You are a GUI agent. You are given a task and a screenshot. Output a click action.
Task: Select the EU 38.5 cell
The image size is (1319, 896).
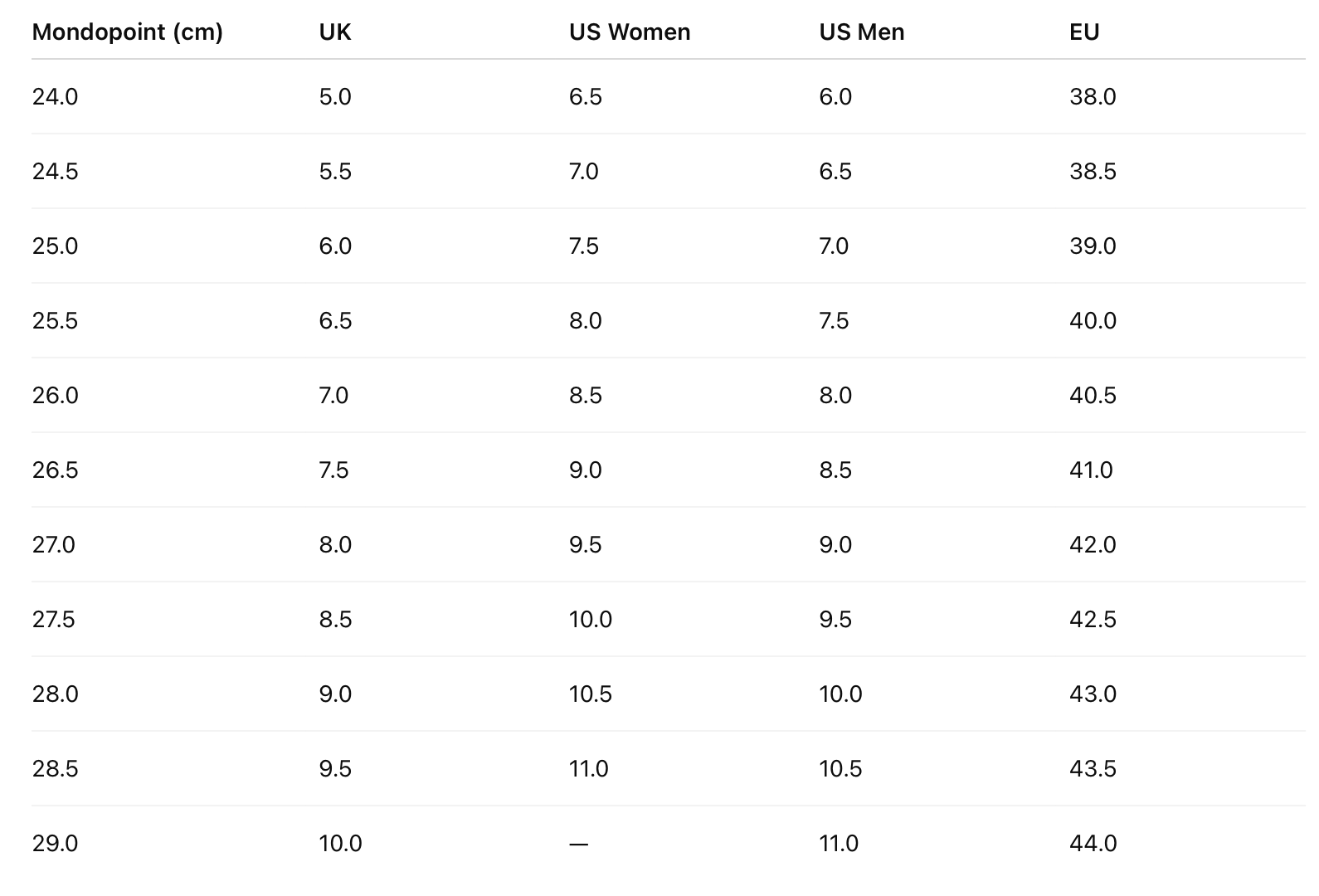click(1093, 172)
